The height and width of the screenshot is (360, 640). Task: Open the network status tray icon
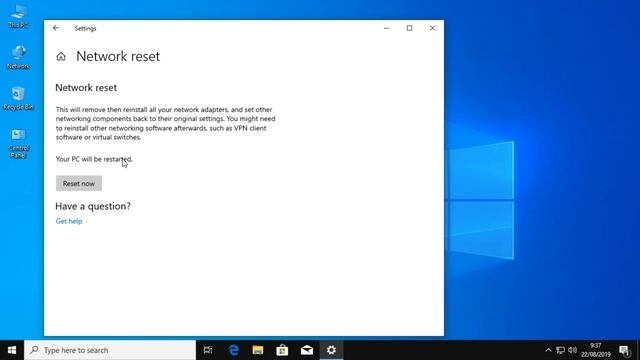click(560, 350)
